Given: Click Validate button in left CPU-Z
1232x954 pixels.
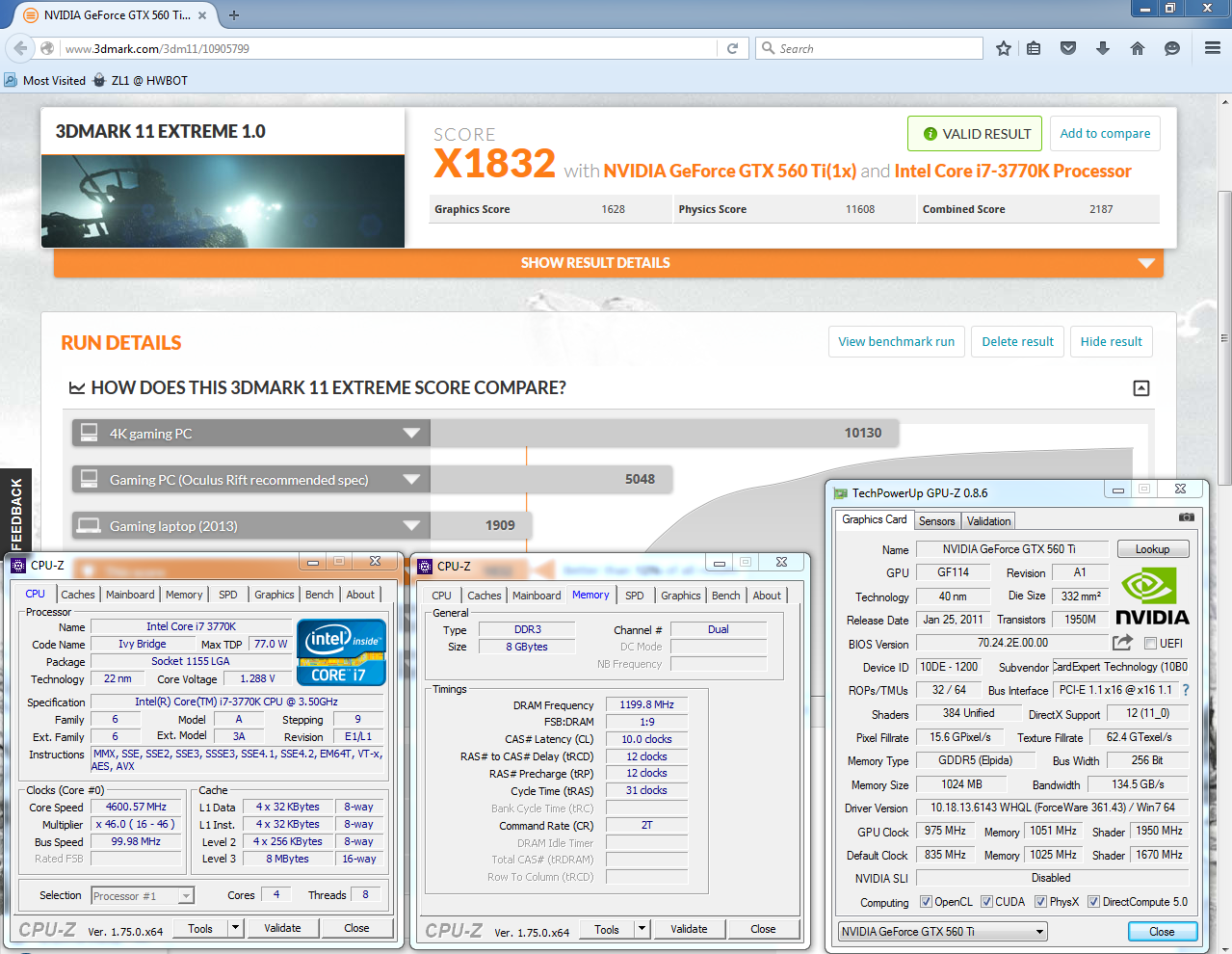Looking at the screenshot, I should click(282, 928).
